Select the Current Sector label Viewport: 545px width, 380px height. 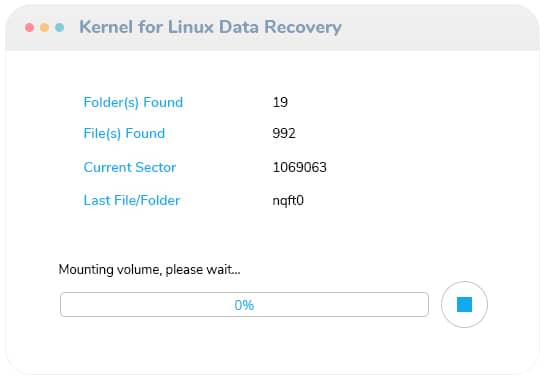pos(130,167)
